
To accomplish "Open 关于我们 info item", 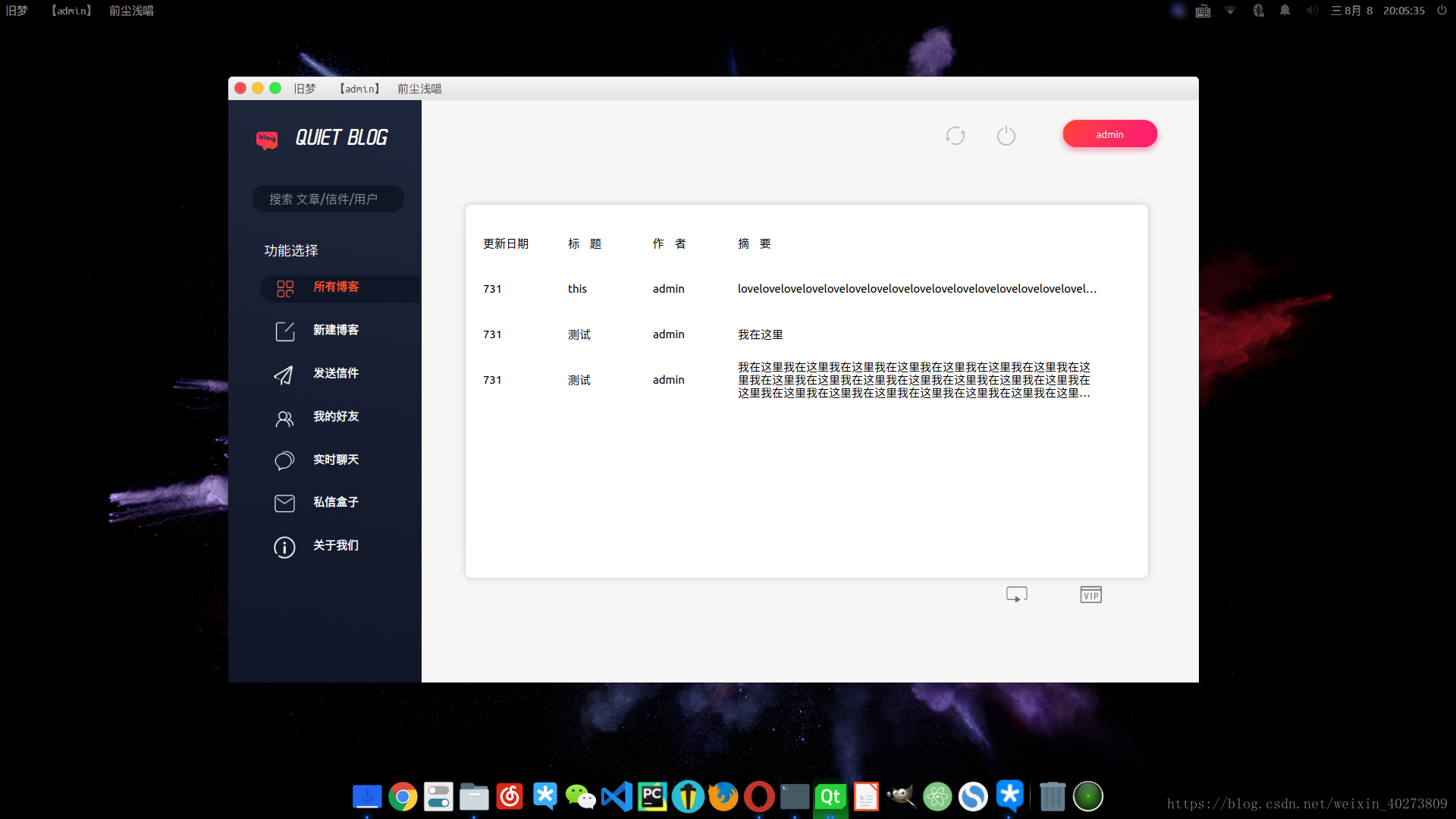I will coord(335,546).
